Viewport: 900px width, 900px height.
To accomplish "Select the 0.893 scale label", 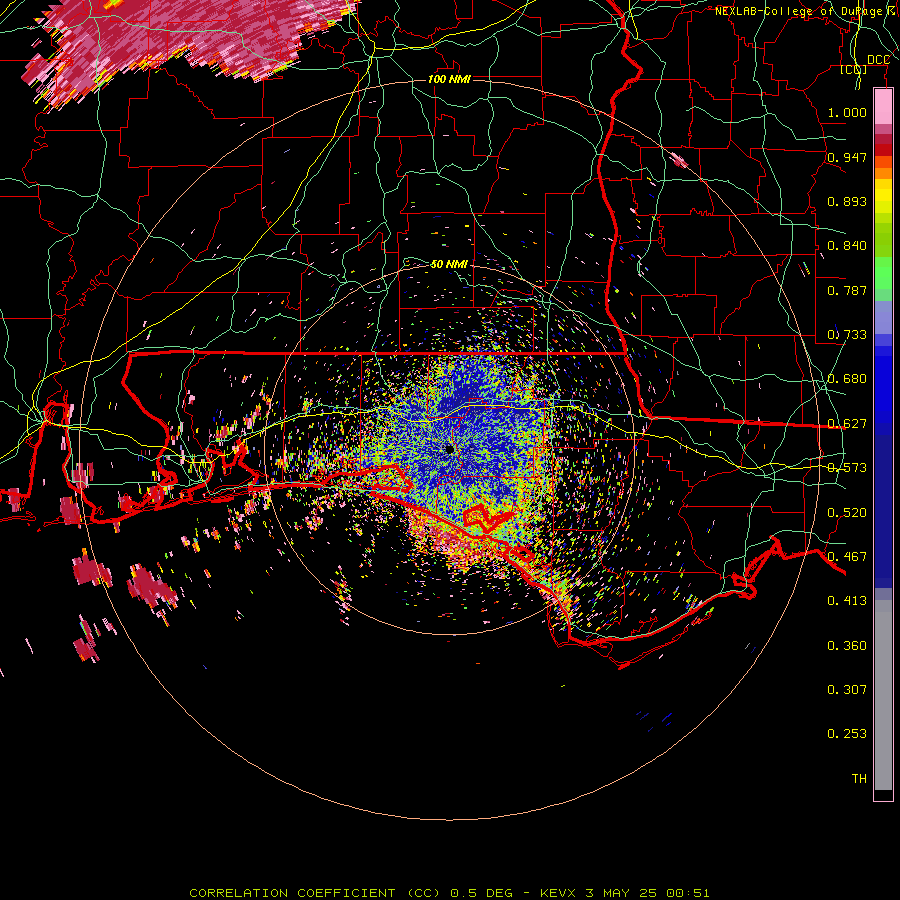I will tap(847, 201).
